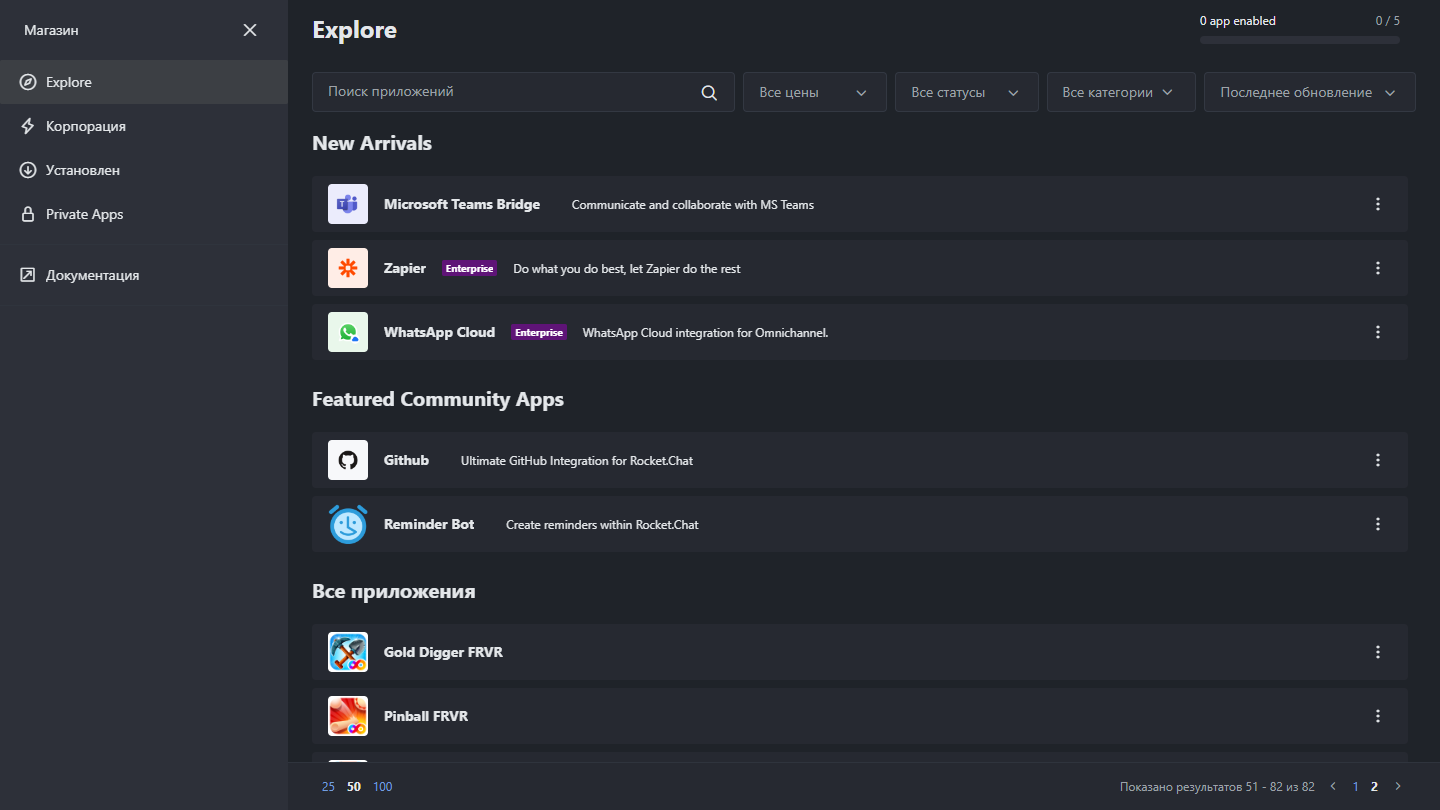Open Microsoft Teams Bridge app title
The image size is (1440, 810).
[x=462, y=204]
